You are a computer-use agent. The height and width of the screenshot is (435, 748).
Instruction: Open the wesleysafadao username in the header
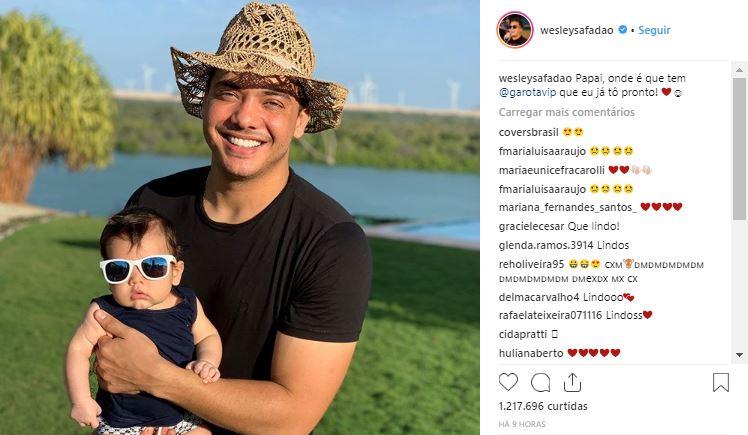tap(577, 30)
